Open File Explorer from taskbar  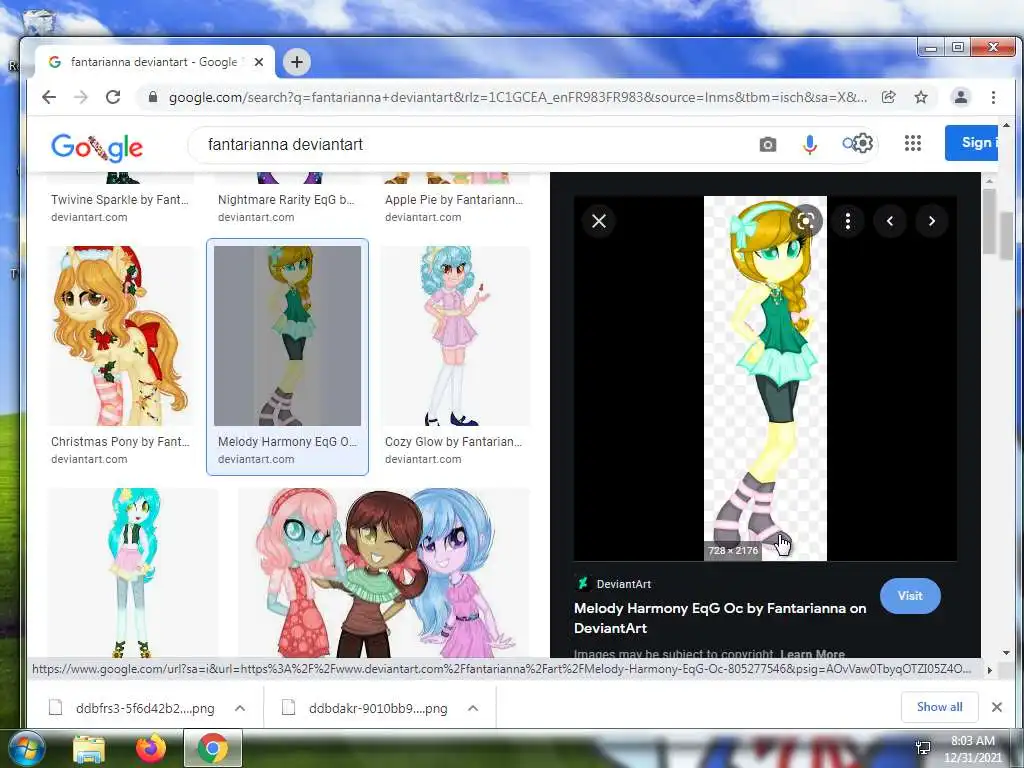coord(89,748)
